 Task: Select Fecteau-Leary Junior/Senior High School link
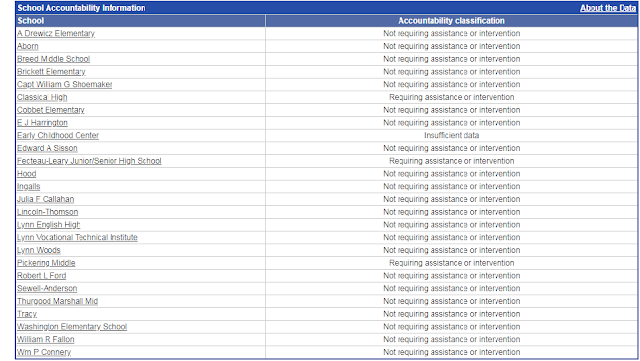[x=89, y=161]
